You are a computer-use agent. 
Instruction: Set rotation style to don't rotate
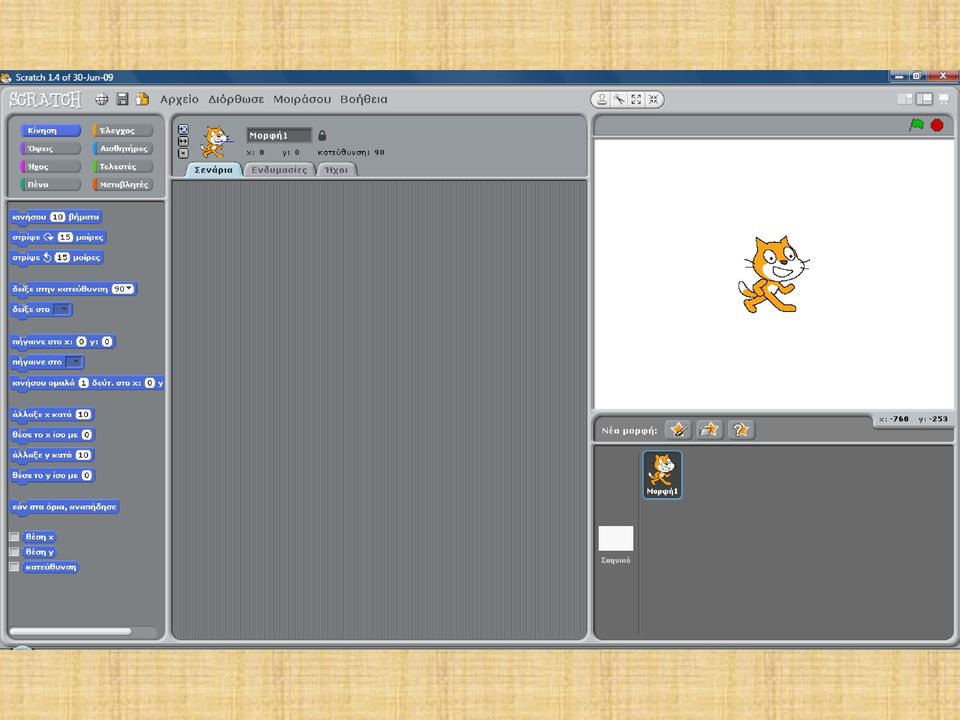183,153
